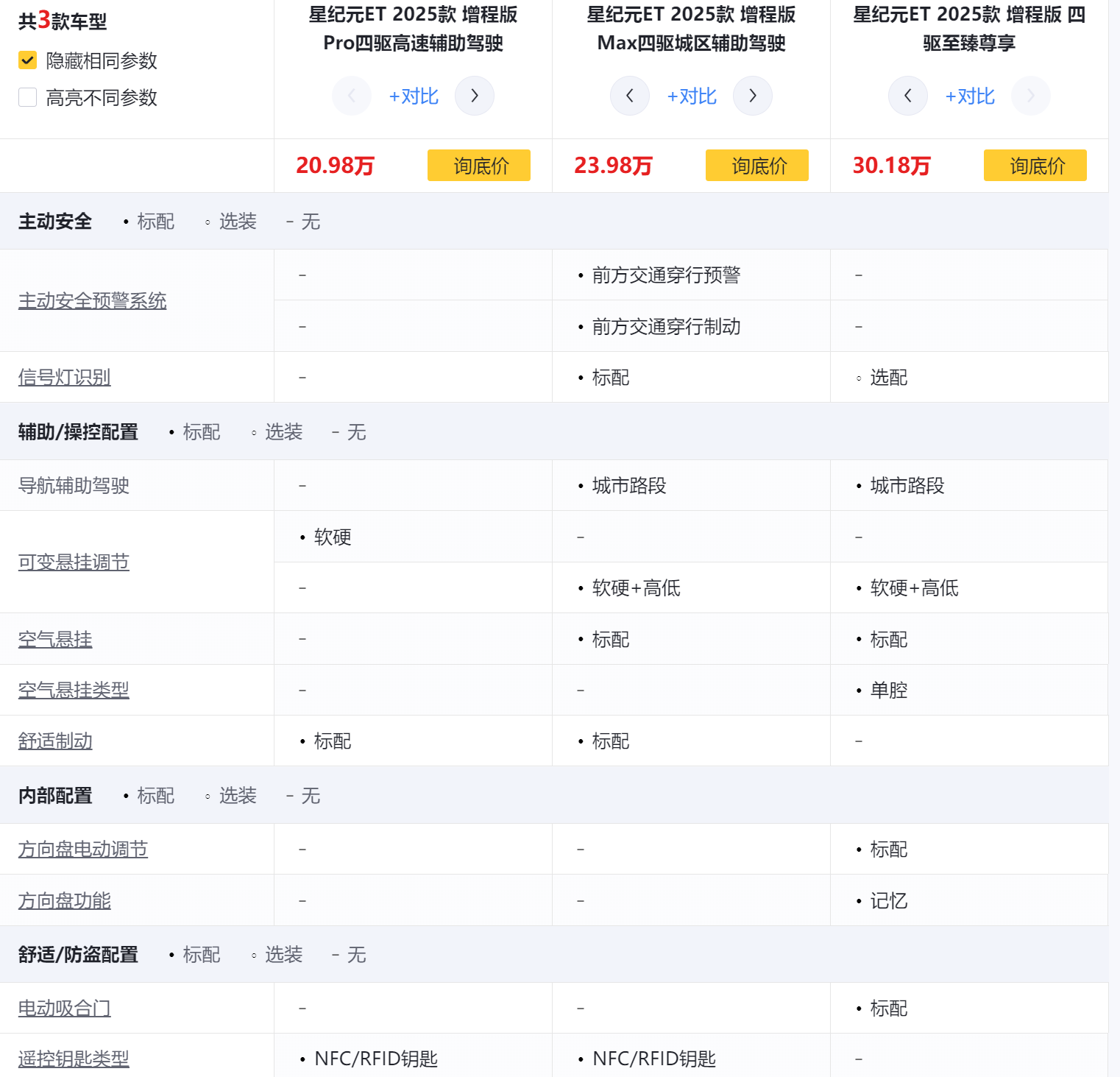Image resolution: width=1120 pixels, height=1077 pixels.
Task: Open the 信号灯识别 parameter link
Action: click(x=65, y=377)
